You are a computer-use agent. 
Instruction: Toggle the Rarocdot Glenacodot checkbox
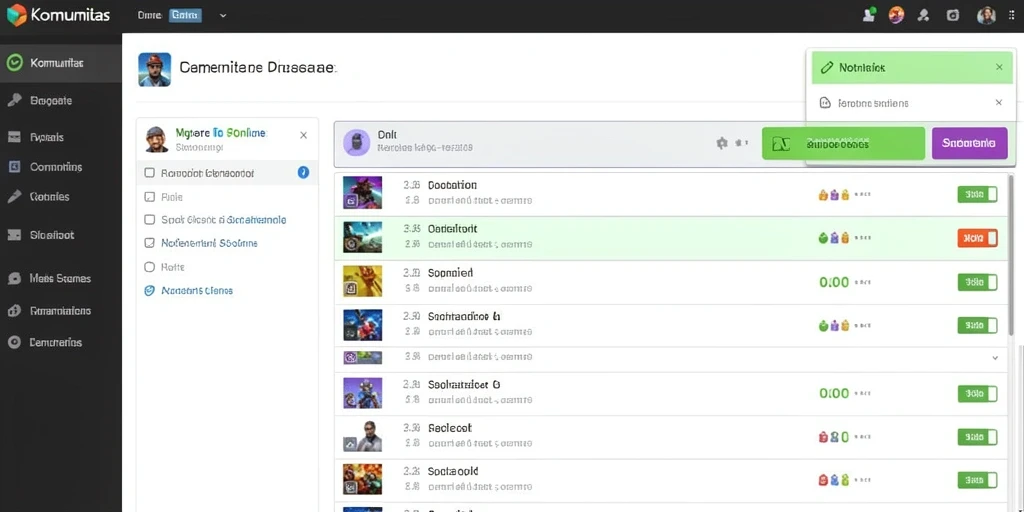(150, 173)
